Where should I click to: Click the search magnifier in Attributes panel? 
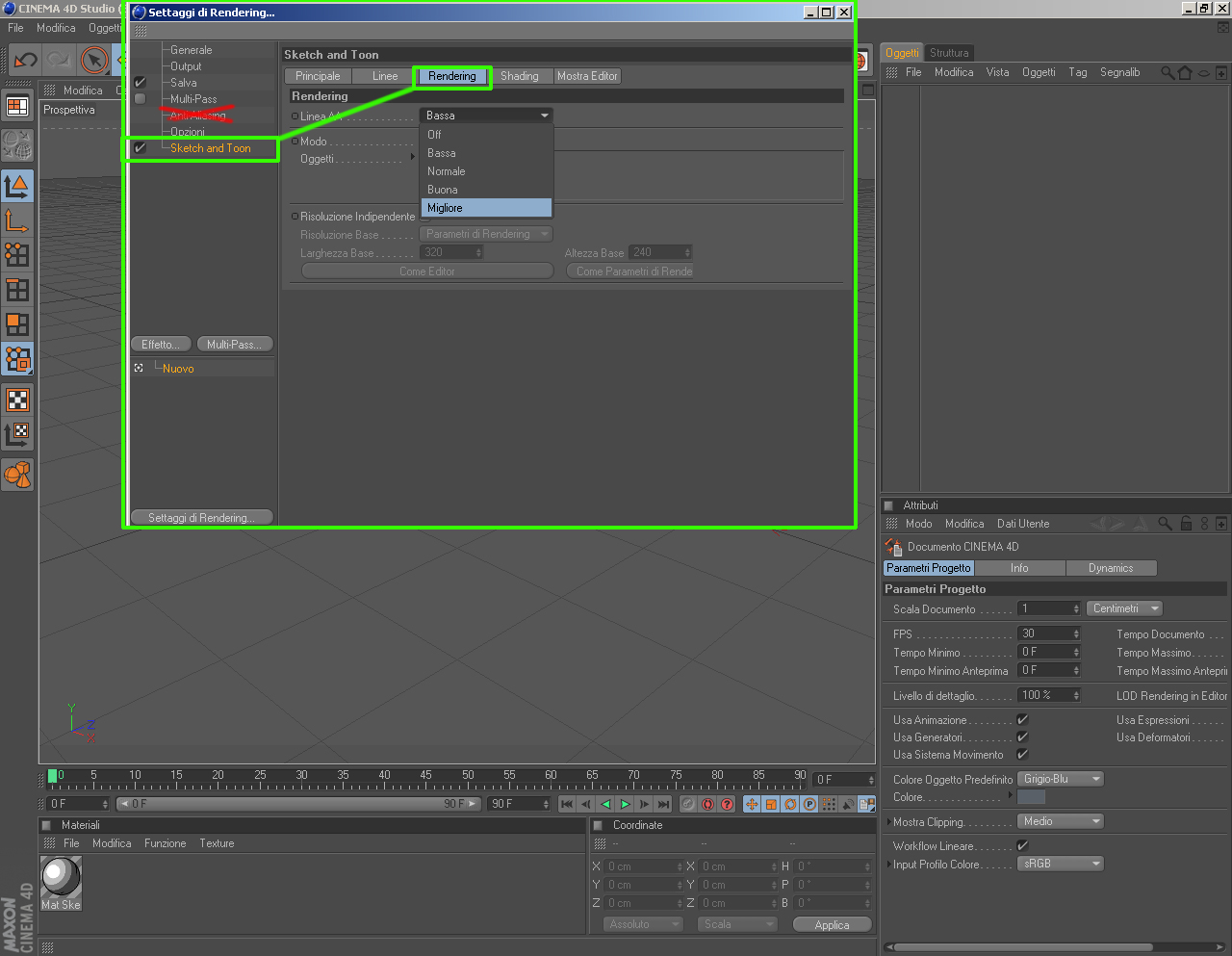(x=1165, y=524)
